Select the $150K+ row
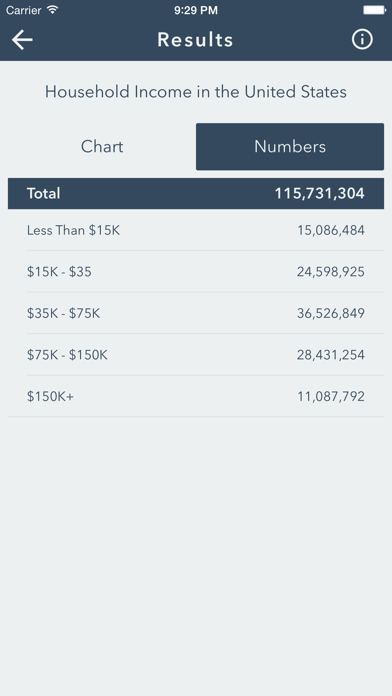 [196, 396]
